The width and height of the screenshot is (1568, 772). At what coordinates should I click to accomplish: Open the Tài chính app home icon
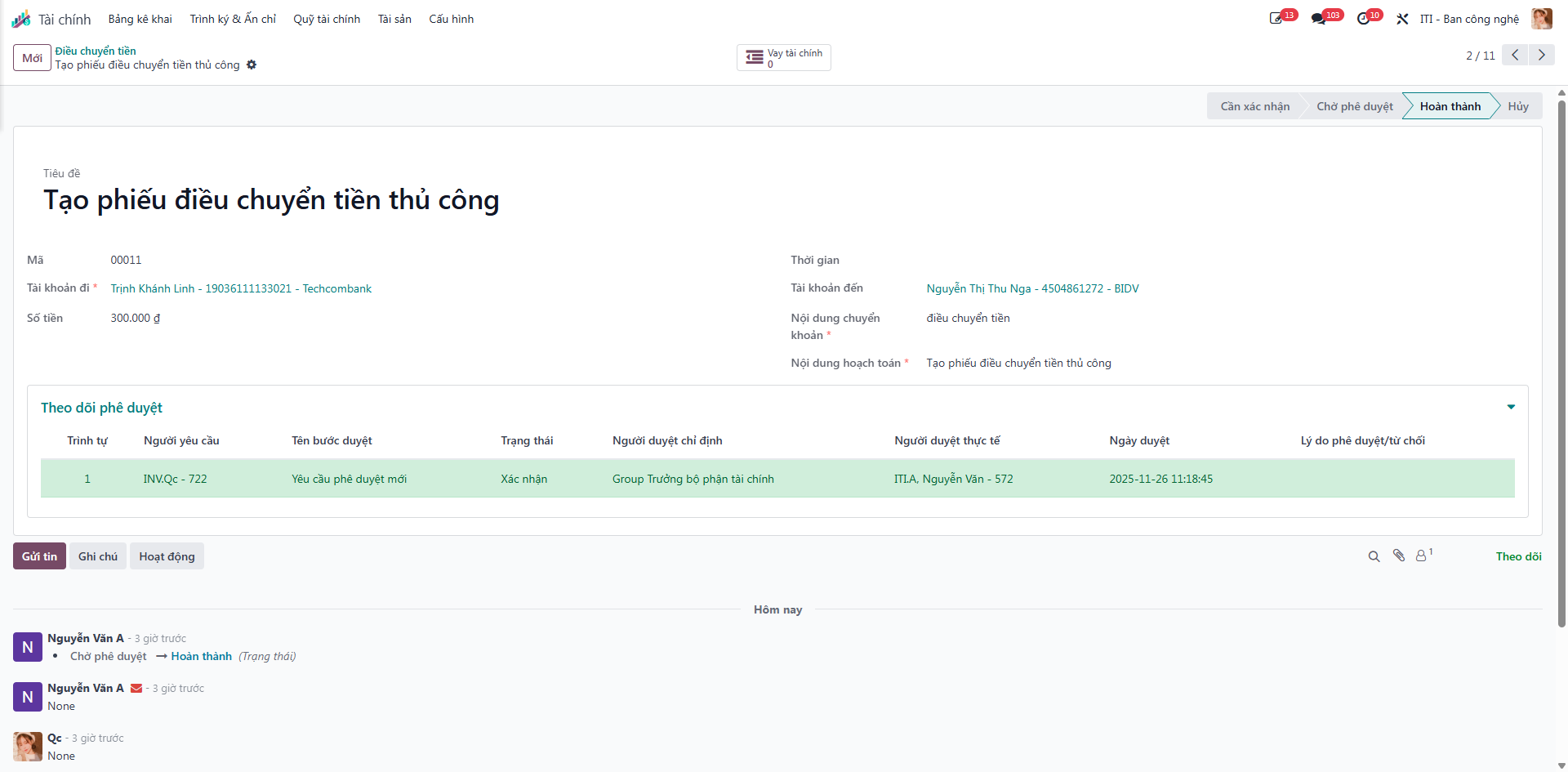(x=21, y=19)
